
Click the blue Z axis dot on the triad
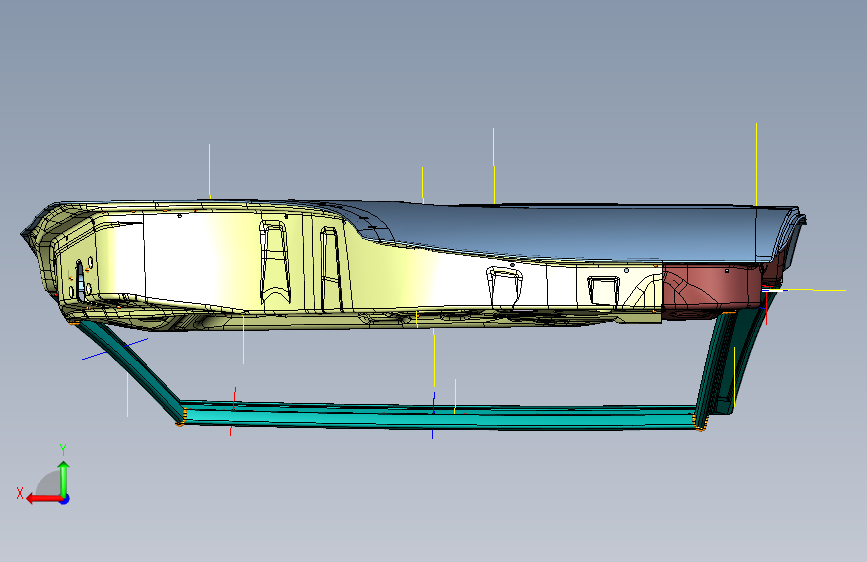(65, 499)
